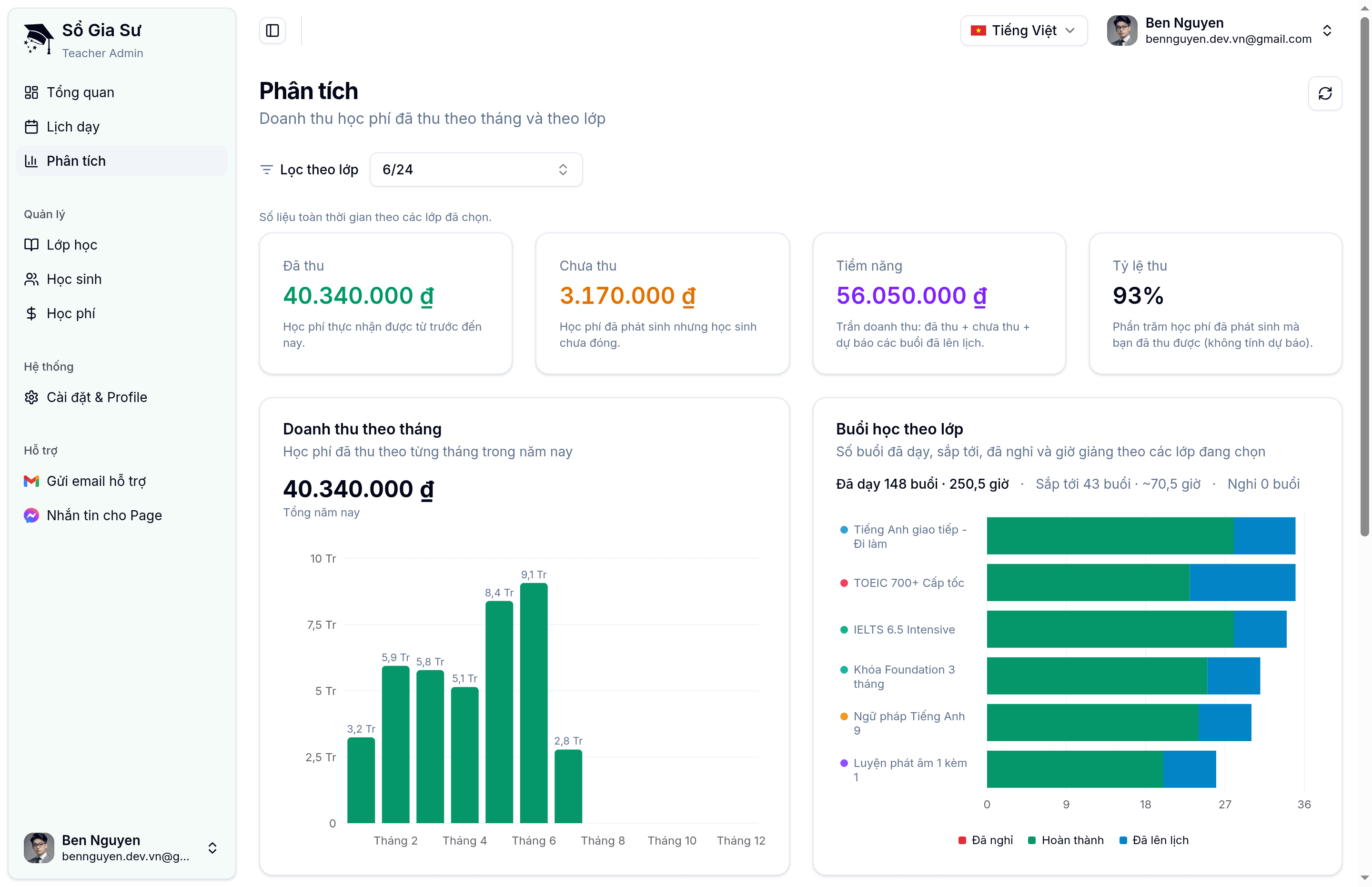Click Ben Nguyen avatar in top header
Screen dimensions: 1372x887
pyautogui.click(x=1121, y=30)
